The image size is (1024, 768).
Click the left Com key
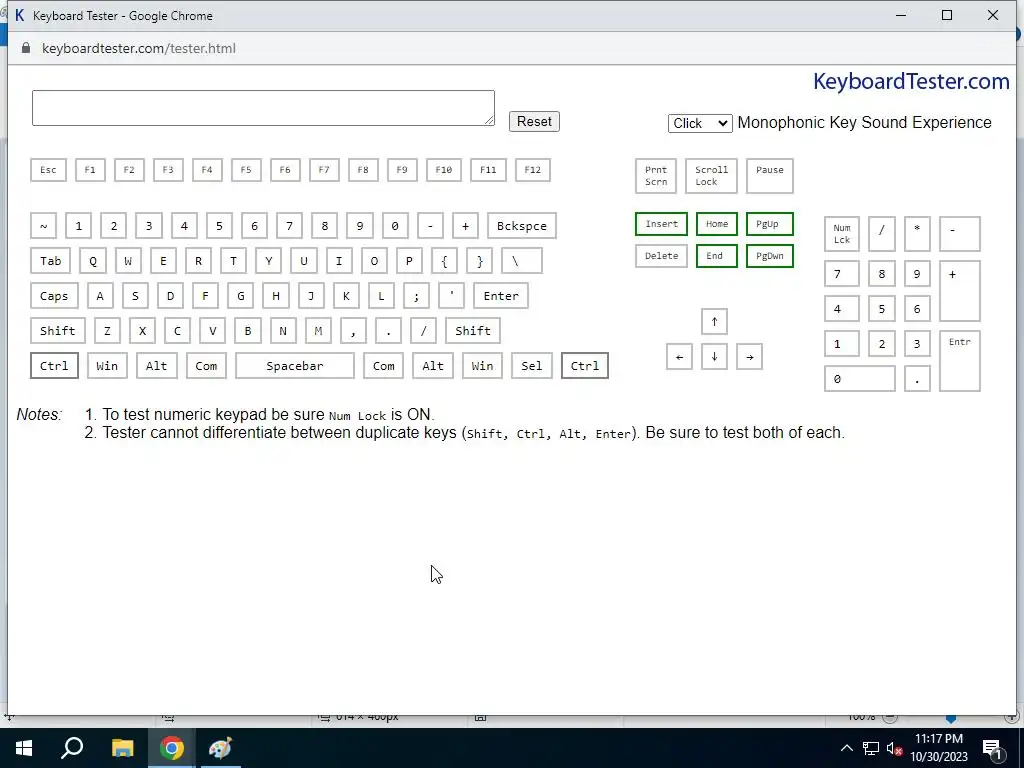pyautogui.click(x=206, y=366)
